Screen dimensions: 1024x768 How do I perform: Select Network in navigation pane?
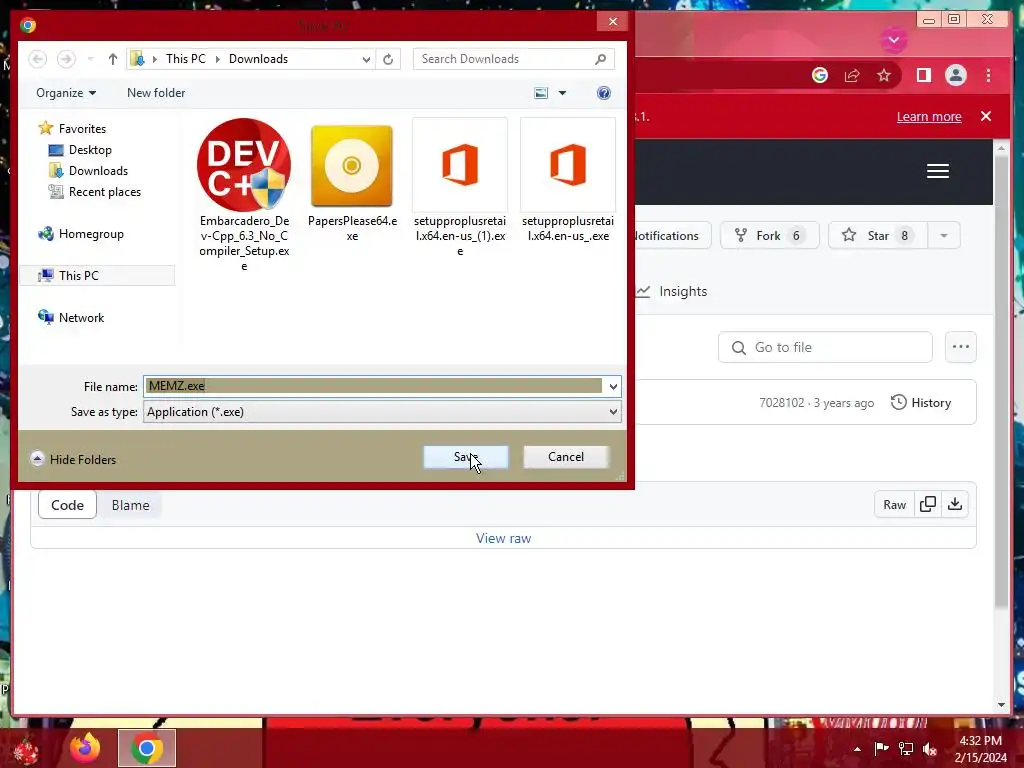71,317
